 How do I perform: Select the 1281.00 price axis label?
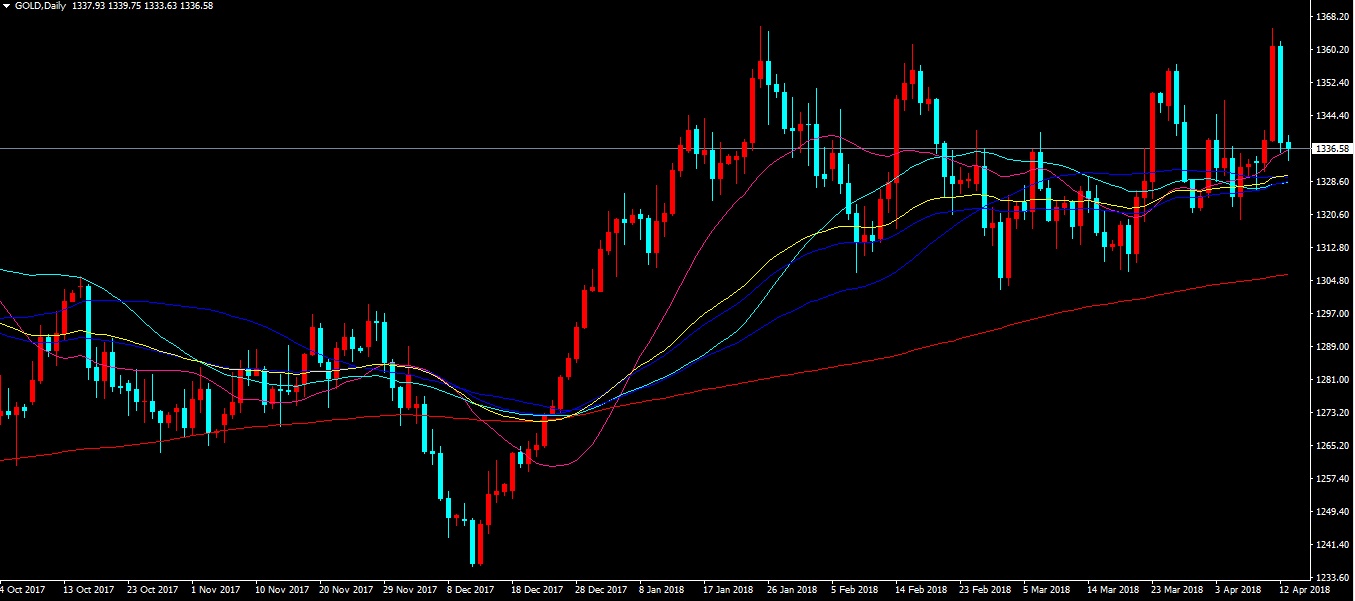coord(1334,380)
